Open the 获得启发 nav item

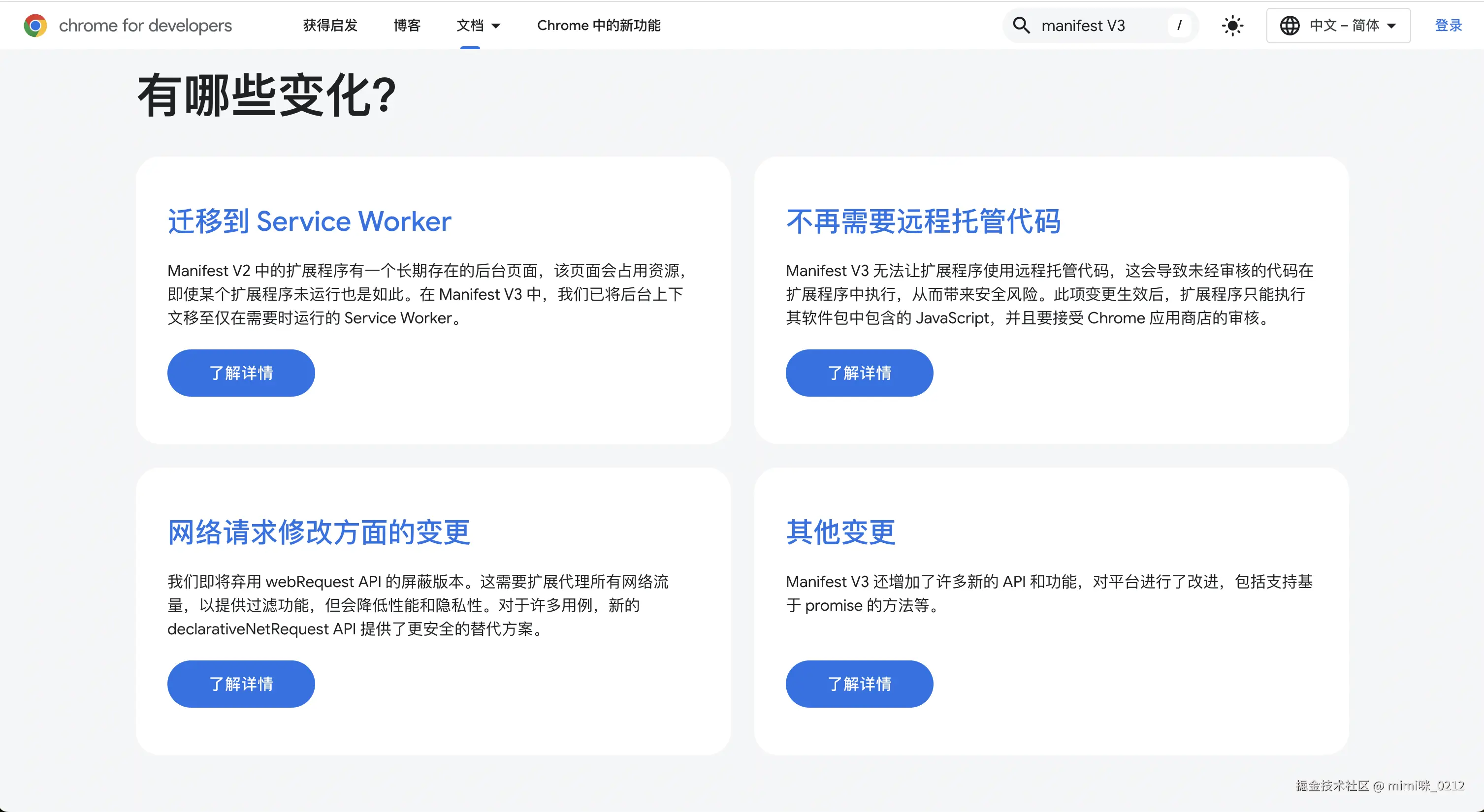click(x=330, y=25)
